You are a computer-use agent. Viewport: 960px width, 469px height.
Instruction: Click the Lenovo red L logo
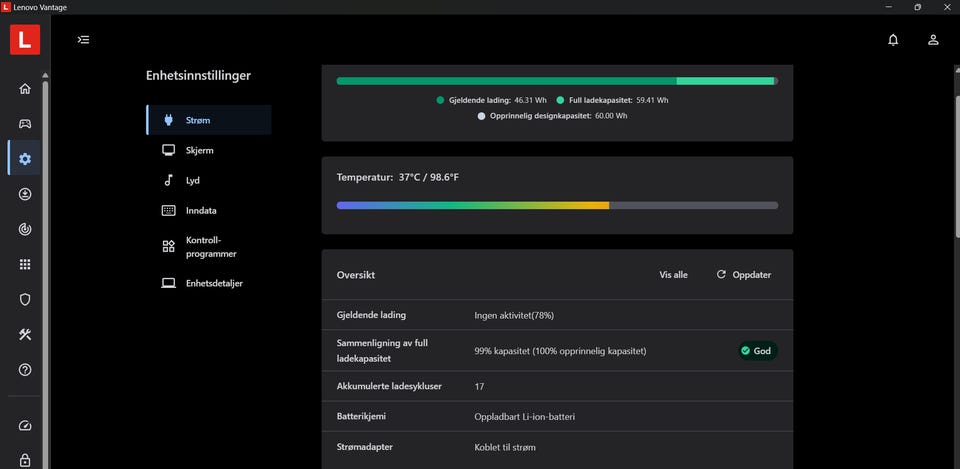point(24,40)
